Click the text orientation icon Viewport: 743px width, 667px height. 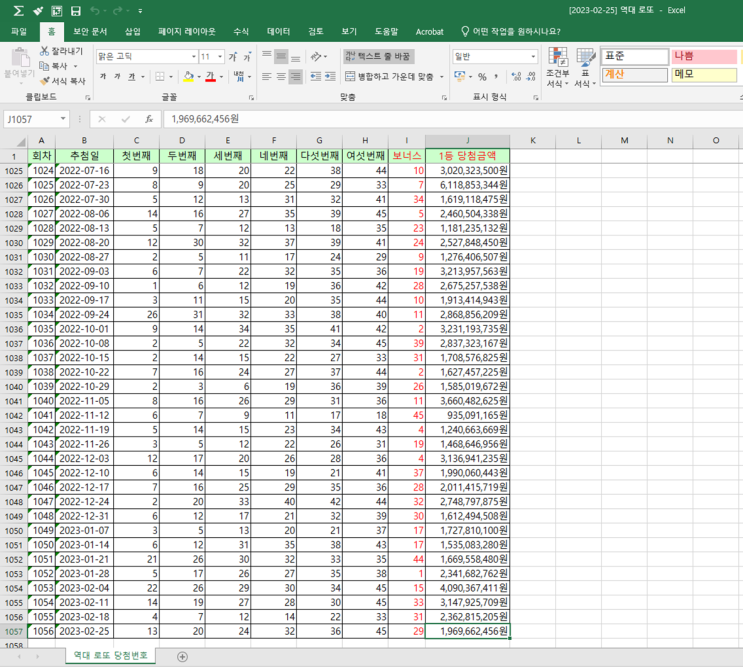(316, 57)
